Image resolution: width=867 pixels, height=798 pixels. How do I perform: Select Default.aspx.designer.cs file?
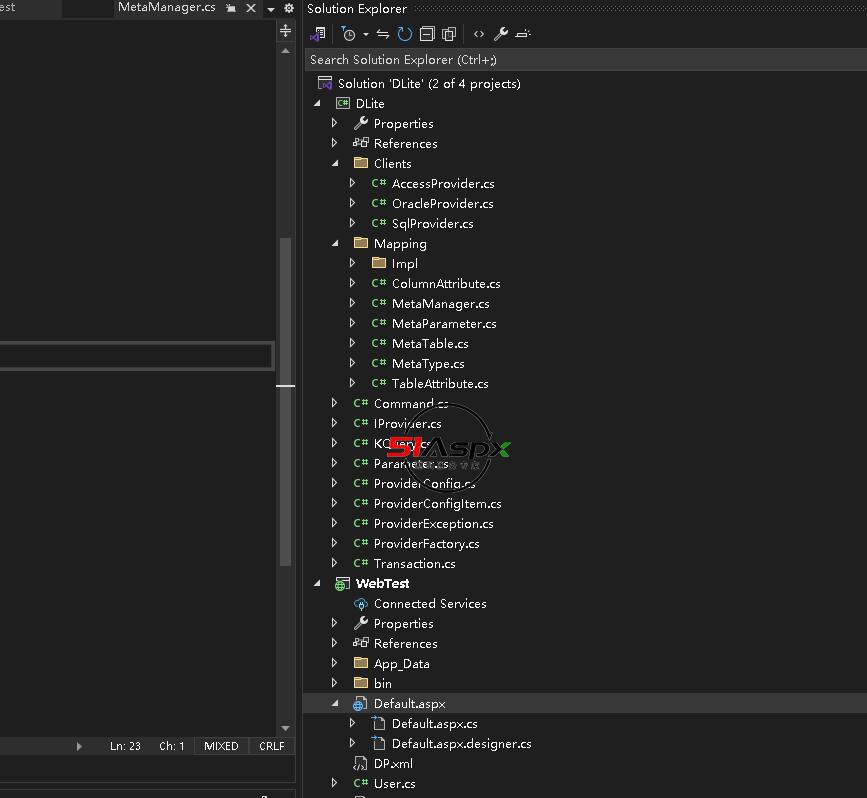point(461,743)
